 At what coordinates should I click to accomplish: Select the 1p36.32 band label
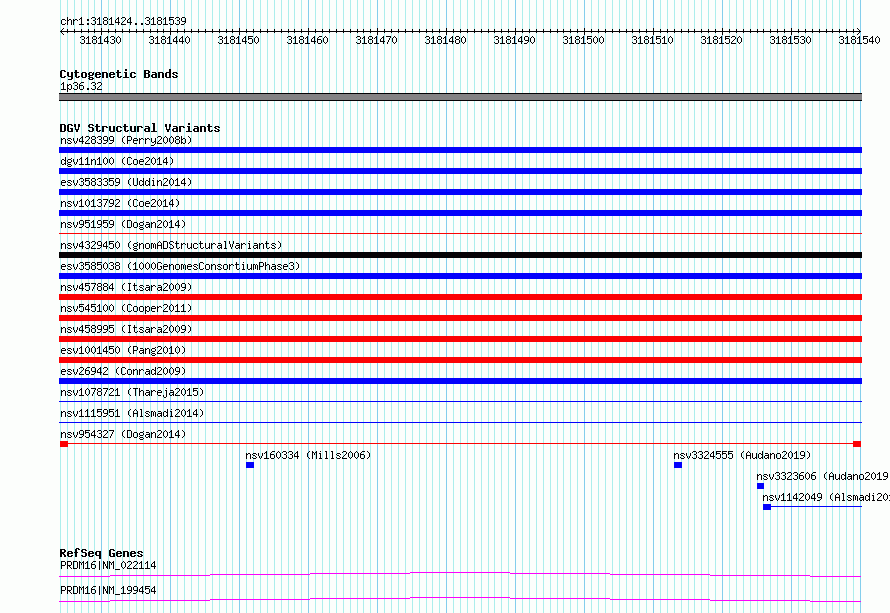[81, 86]
